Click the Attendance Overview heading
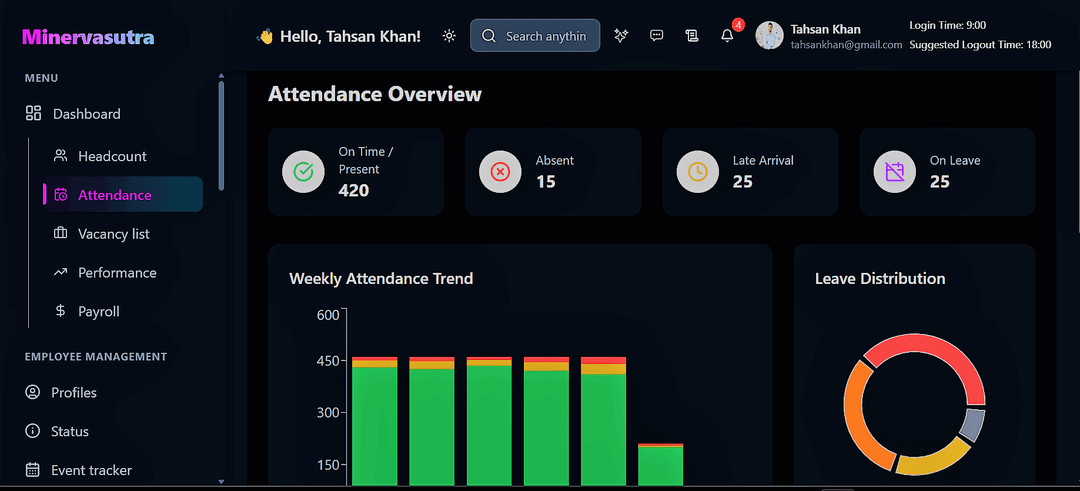Viewport: 1080px width, 491px height. (375, 94)
